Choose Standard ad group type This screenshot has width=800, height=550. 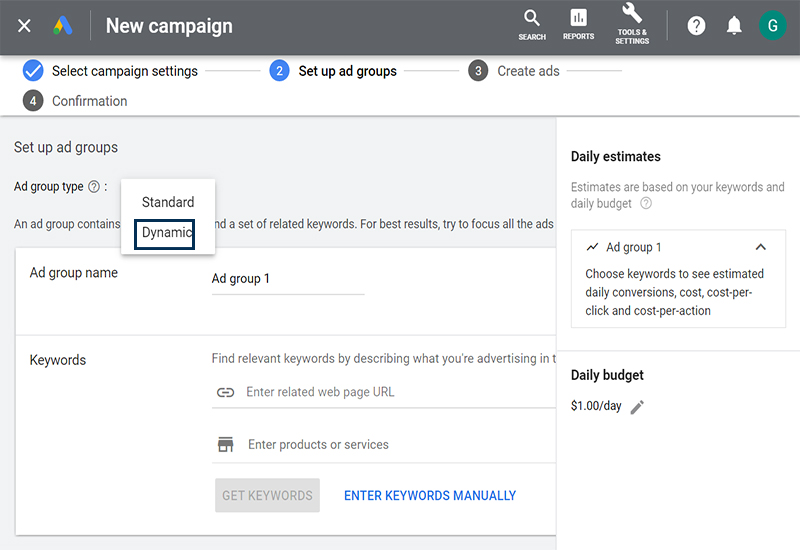click(x=168, y=202)
